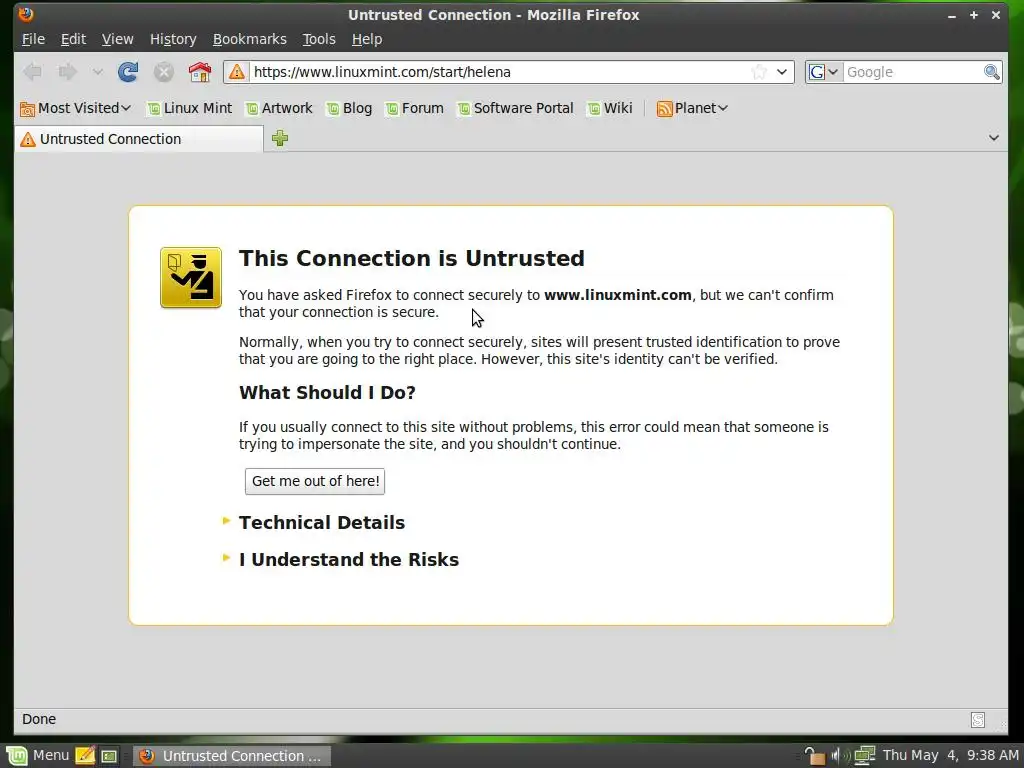Viewport: 1024px width, 768px height.
Task: Open the Wiki bookmark
Action: click(609, 108)
